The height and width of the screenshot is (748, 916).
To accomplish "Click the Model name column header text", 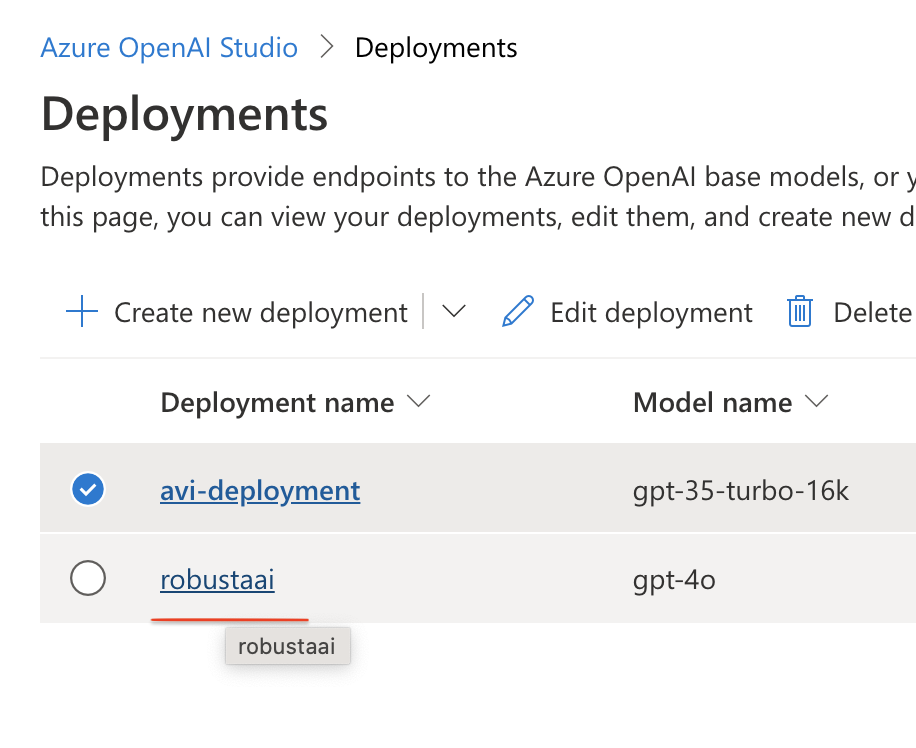I will 712,403.
